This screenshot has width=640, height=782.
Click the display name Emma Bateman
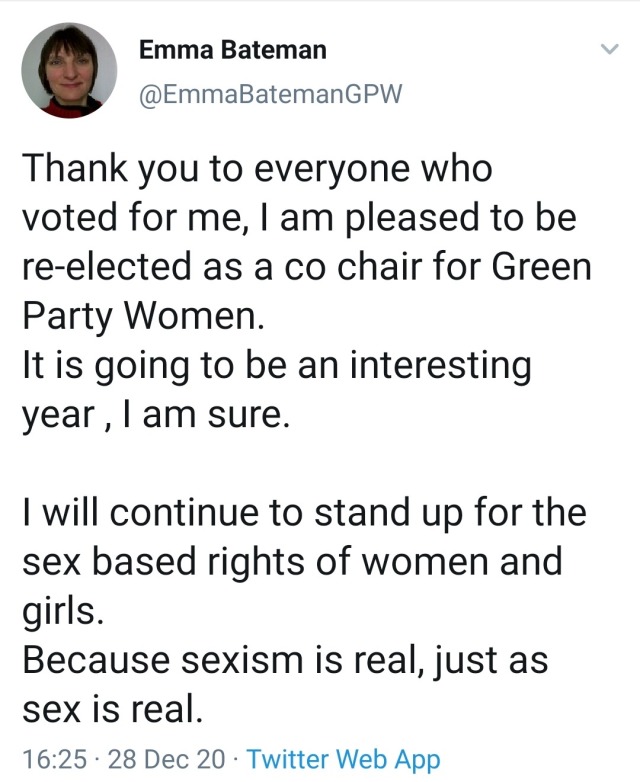point(233,50)
